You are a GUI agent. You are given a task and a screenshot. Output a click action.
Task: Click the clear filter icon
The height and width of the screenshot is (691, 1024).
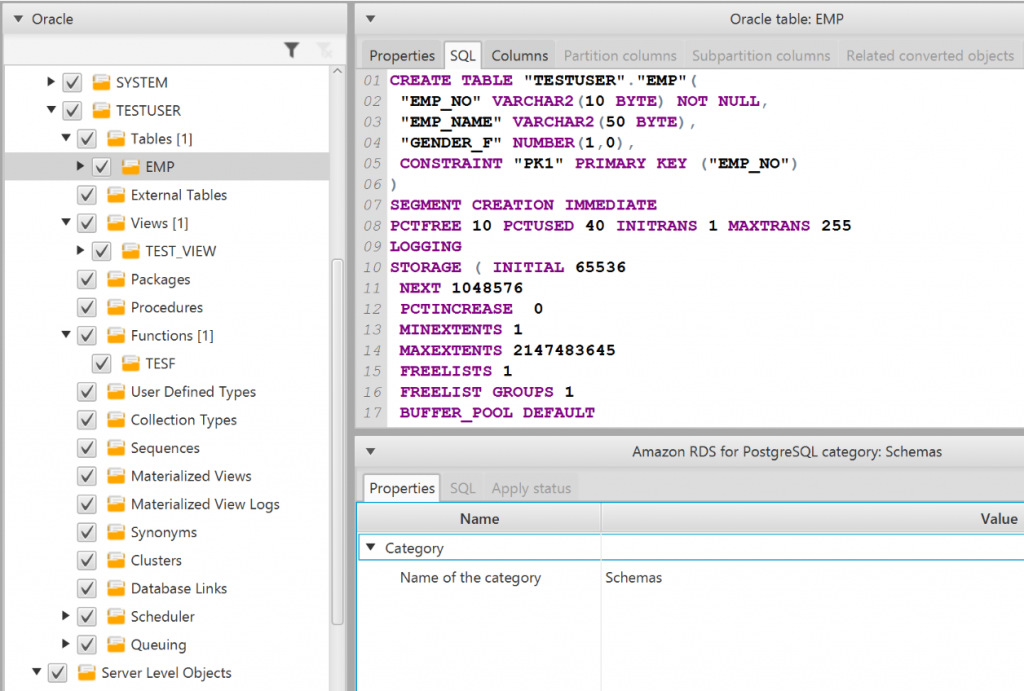click(324, 50)
